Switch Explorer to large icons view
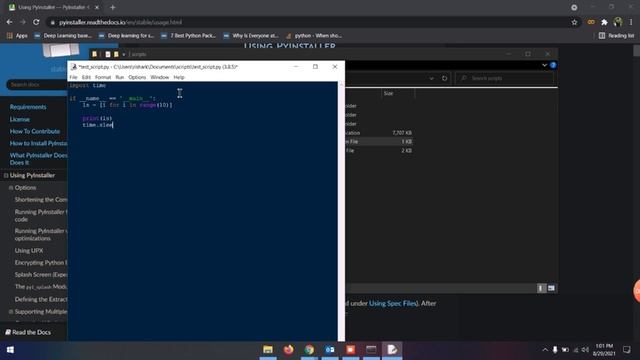This screenshot has width=640, height=360. pos(551,288)
